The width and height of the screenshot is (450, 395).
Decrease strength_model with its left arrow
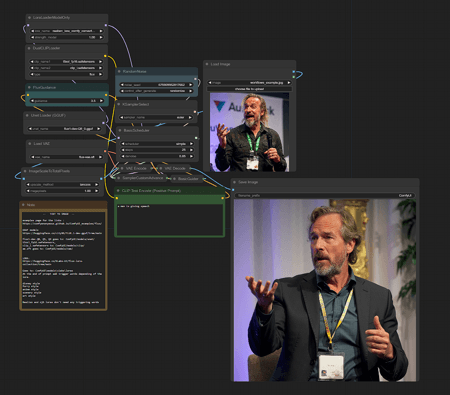[x=32, y=37]
